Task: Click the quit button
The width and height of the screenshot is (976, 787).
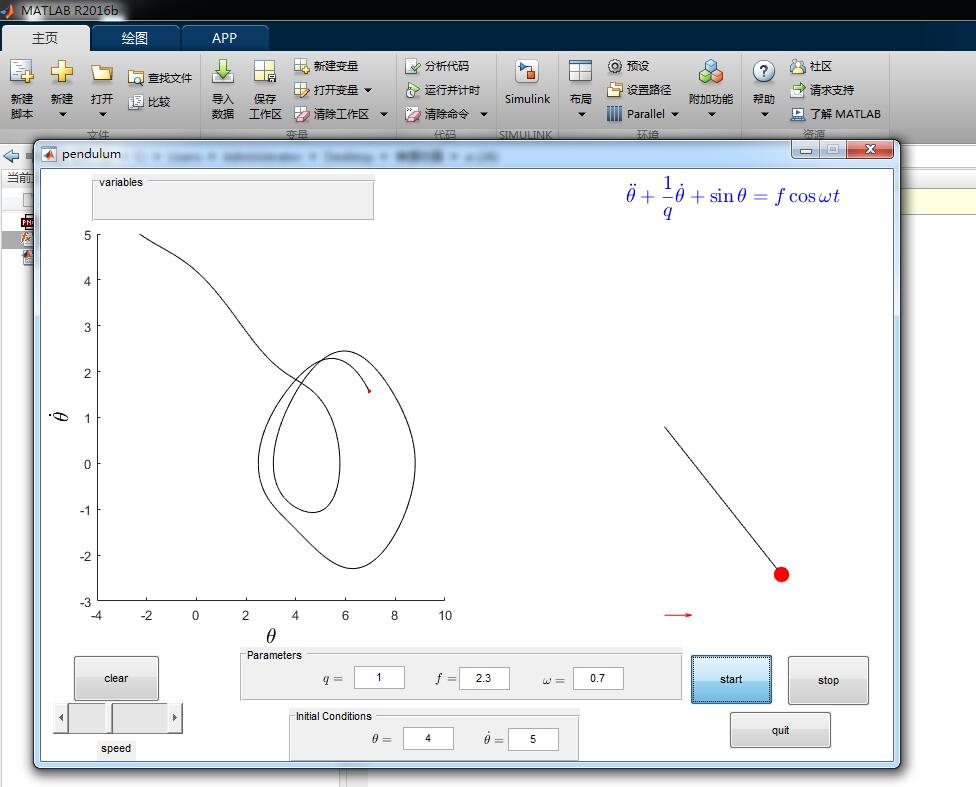Action: click(780, 730)
